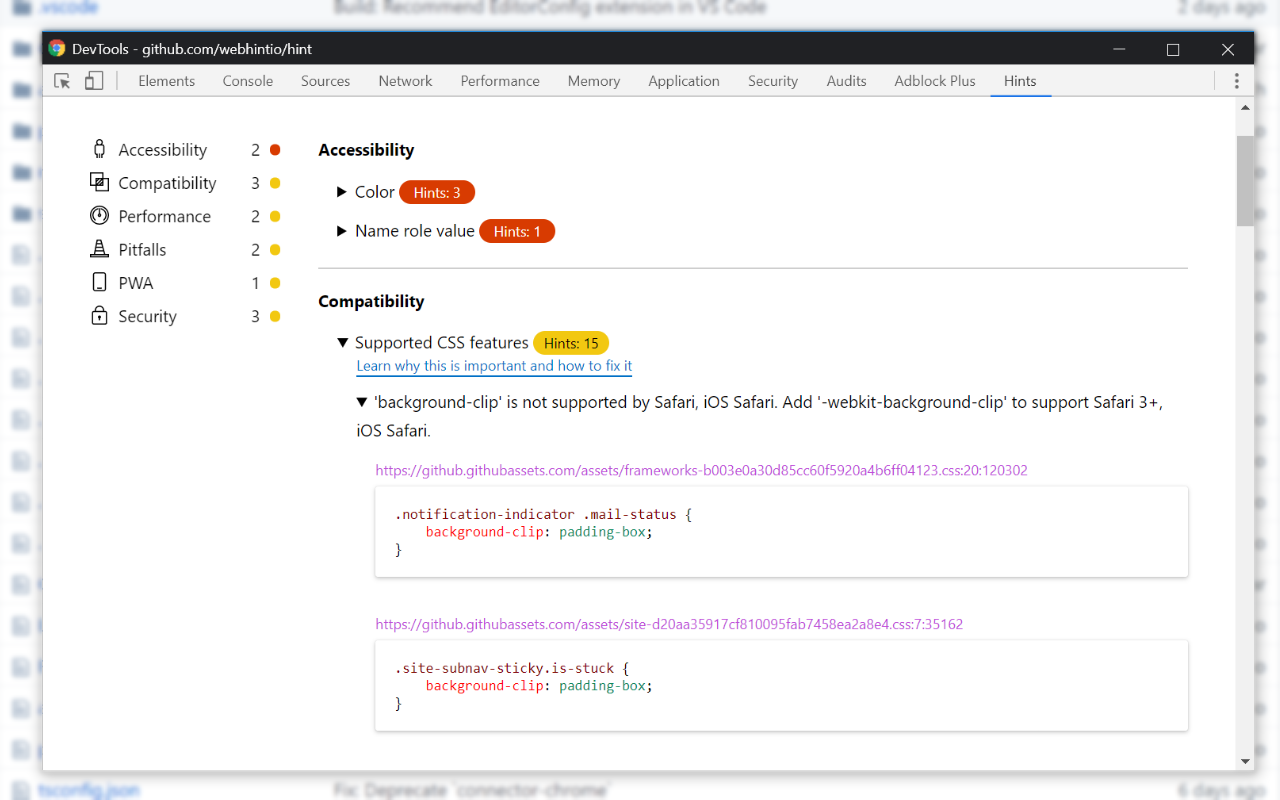Switch to the Console tab
Screen dimensions: 1280x800
[247, 80]
